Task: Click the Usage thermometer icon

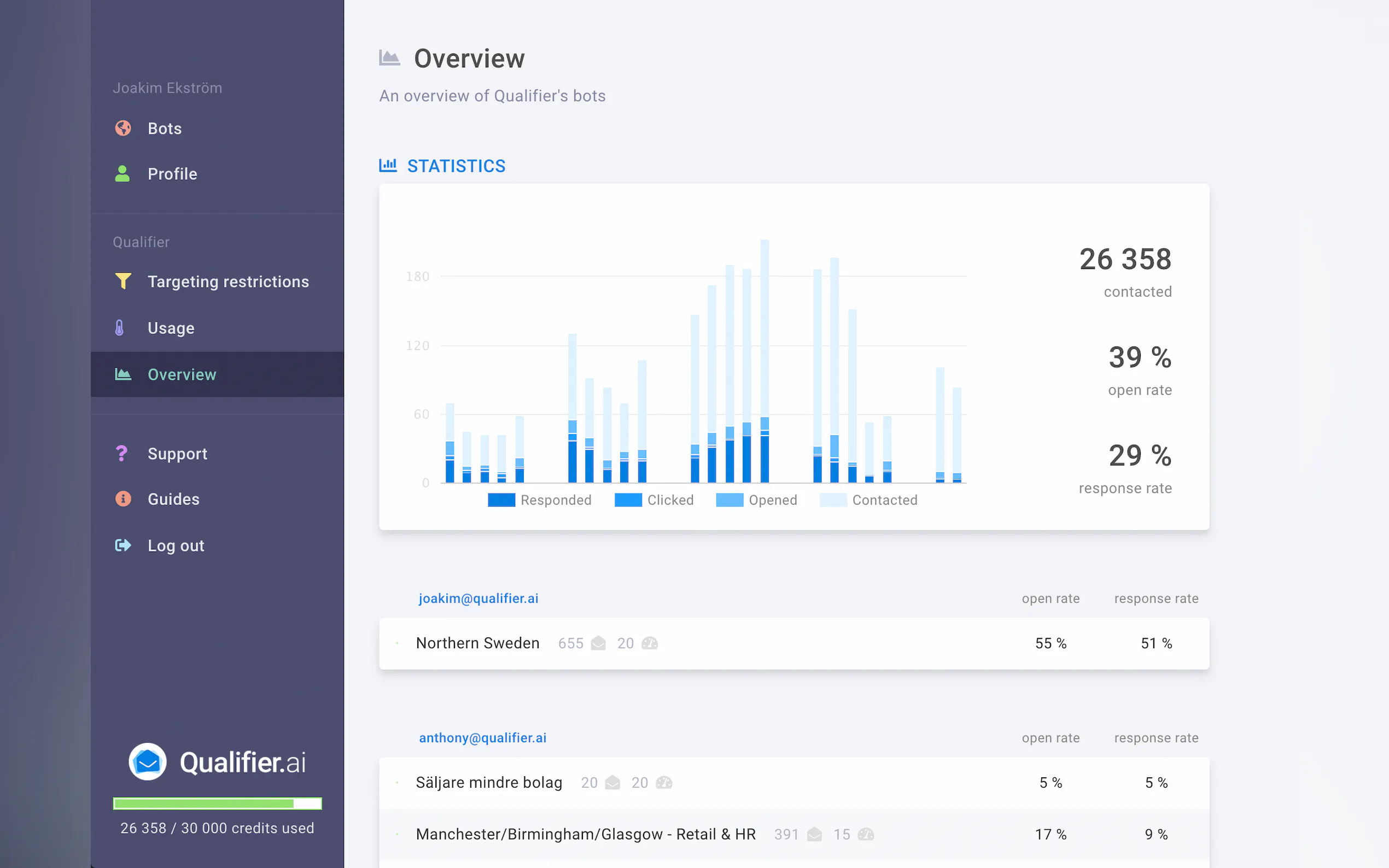Action: click(119, 328)
